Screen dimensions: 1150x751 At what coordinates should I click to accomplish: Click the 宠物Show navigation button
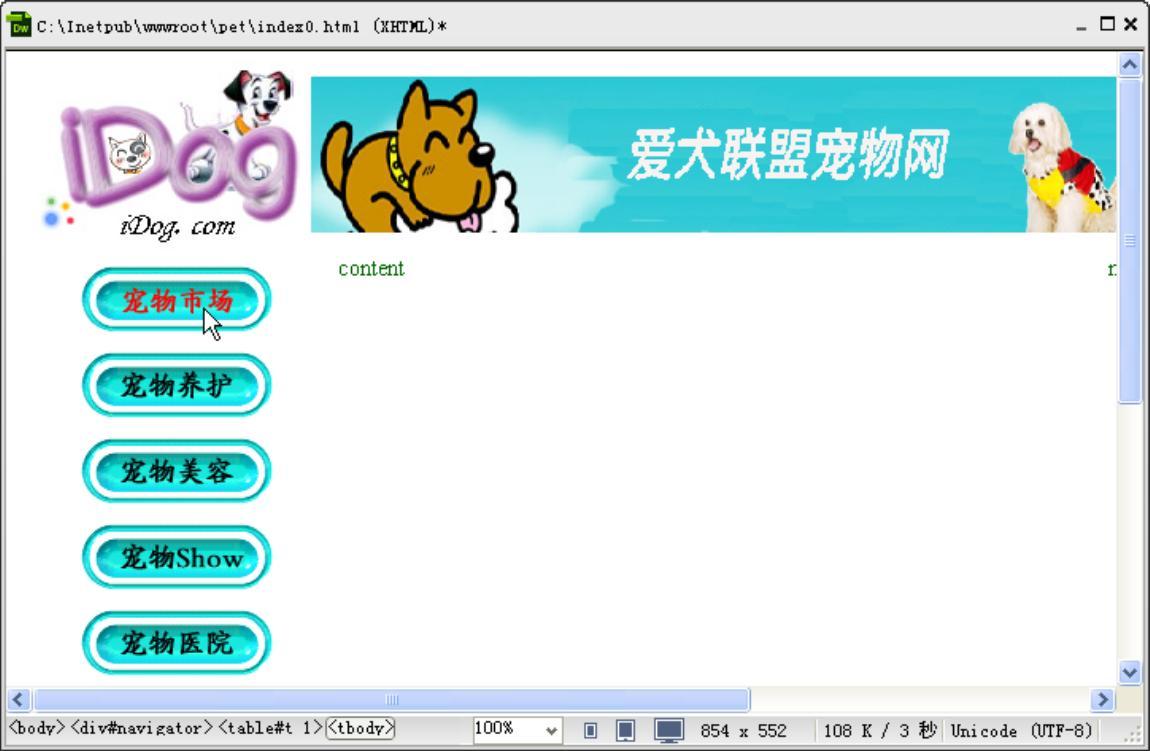[x=176, y=557]
